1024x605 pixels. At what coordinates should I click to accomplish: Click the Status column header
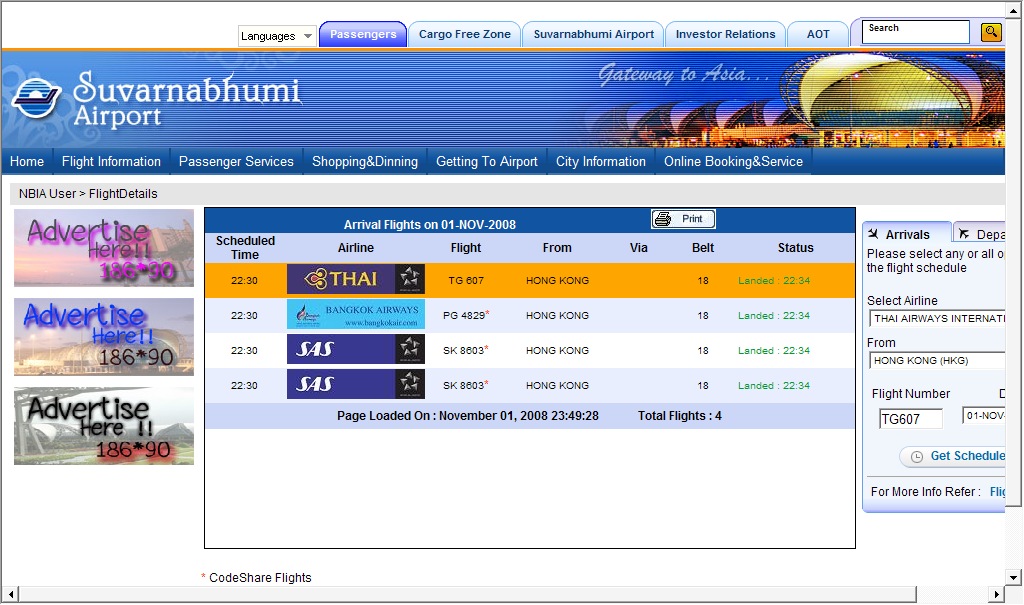coord(795,248)
